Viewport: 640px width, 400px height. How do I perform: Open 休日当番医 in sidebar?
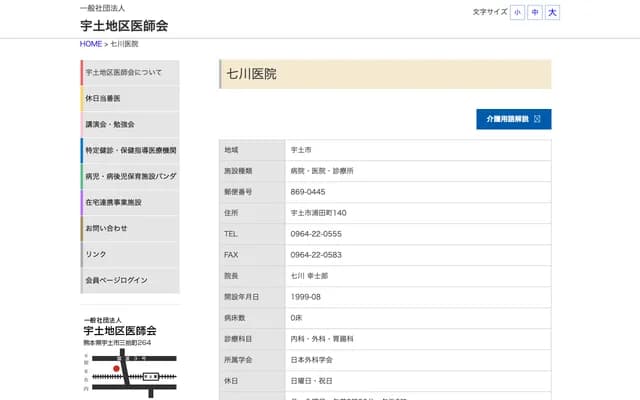point(130,99)
